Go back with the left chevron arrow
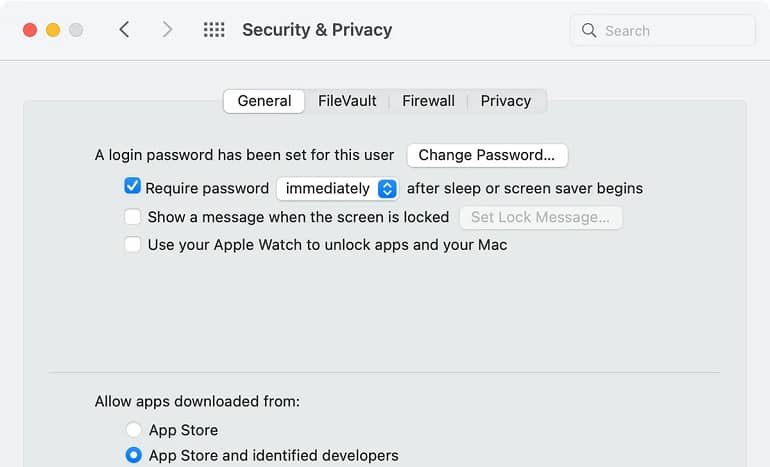The width and height of the screenshot is (770, 467). [x=124, y=30]
